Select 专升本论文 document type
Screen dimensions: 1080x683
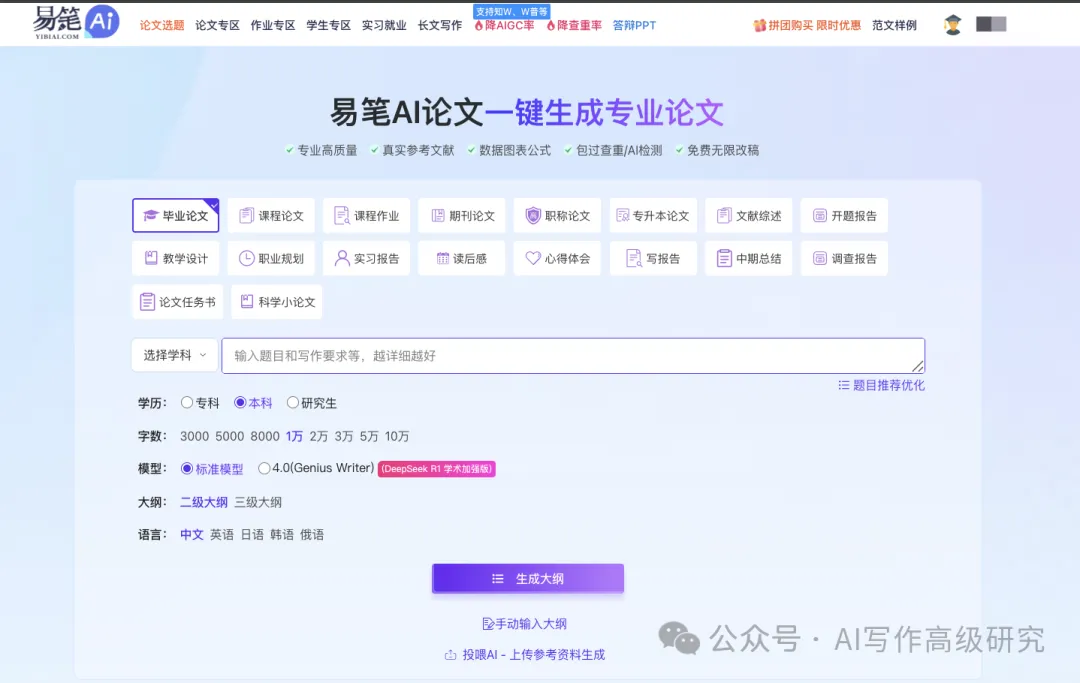click(654, 216)
